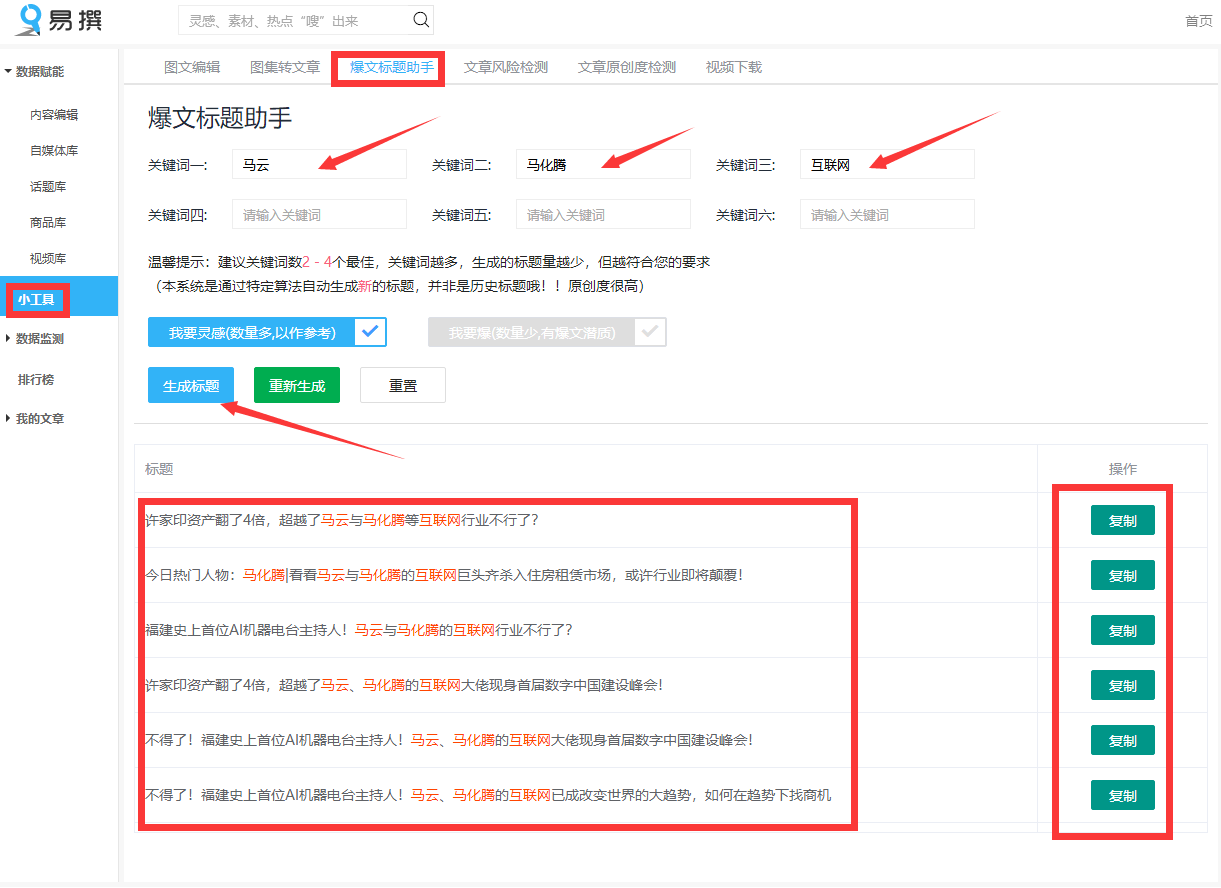Open the 视频下载 tab
The width and height of the screenshot is (1221, 888).
point(734,67)
